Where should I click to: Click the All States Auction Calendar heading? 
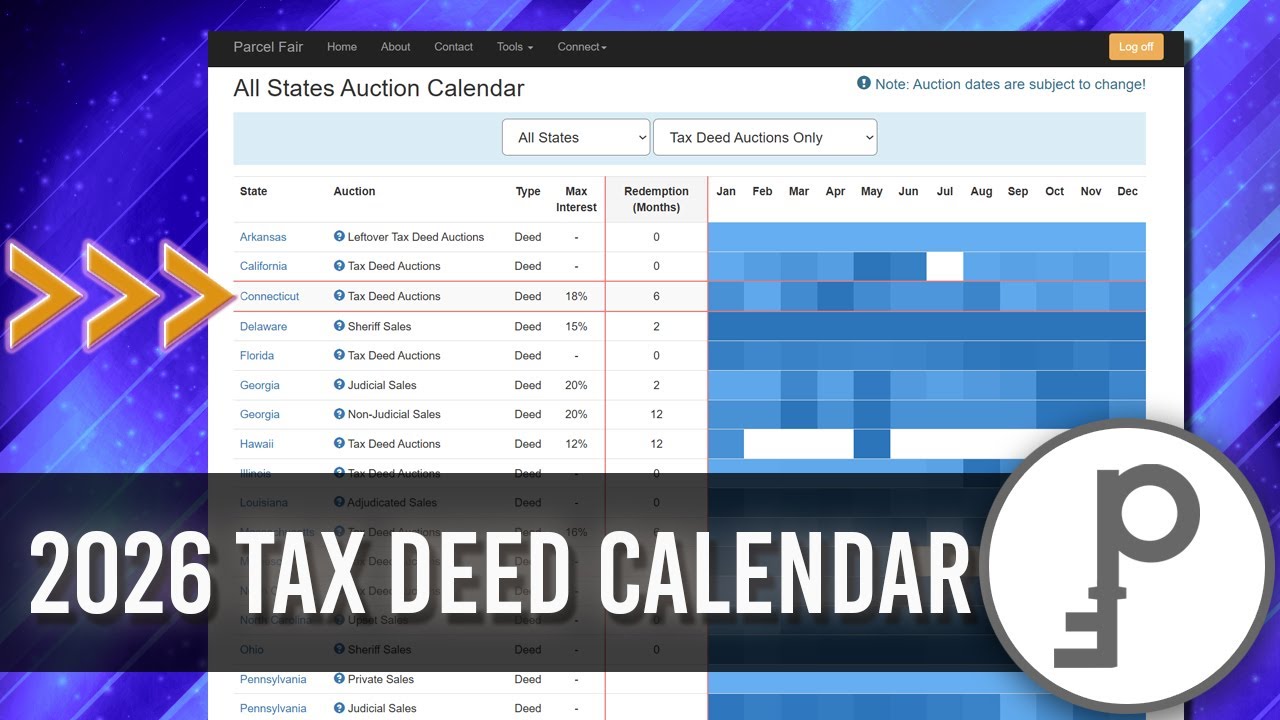379,88
